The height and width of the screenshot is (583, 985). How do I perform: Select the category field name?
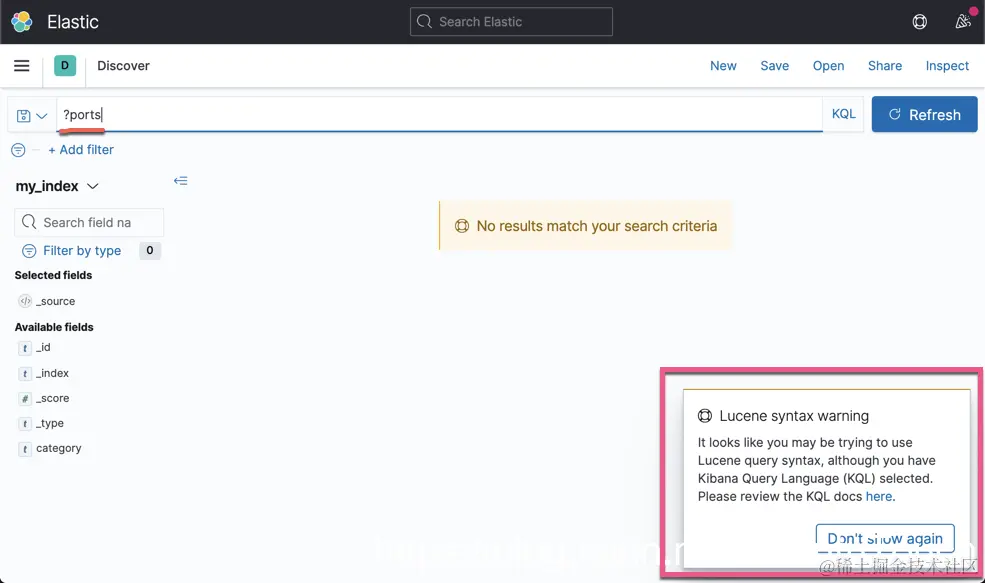[58, 449]
